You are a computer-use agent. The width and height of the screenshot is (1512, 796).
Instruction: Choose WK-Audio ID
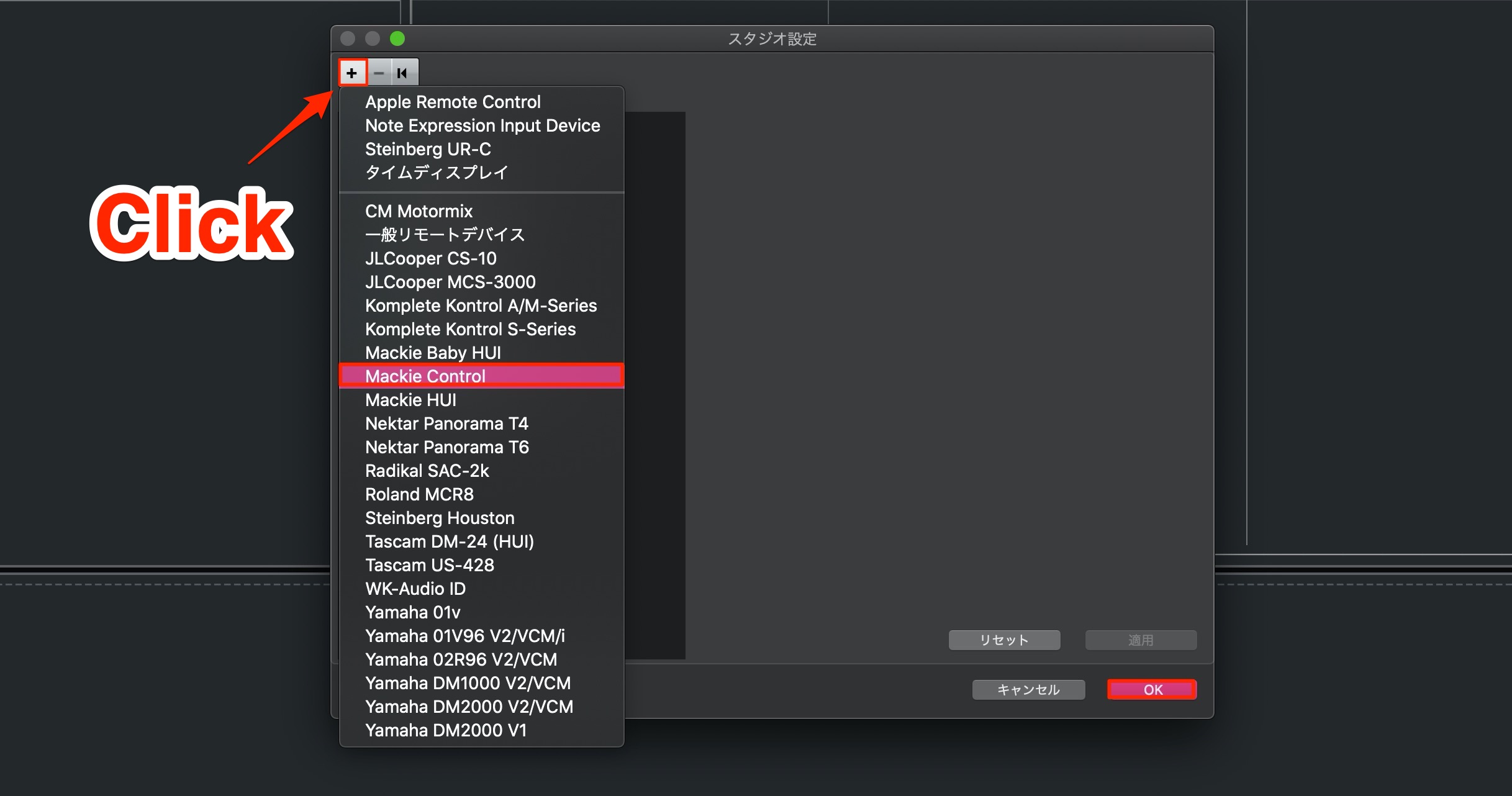(481, 589)
